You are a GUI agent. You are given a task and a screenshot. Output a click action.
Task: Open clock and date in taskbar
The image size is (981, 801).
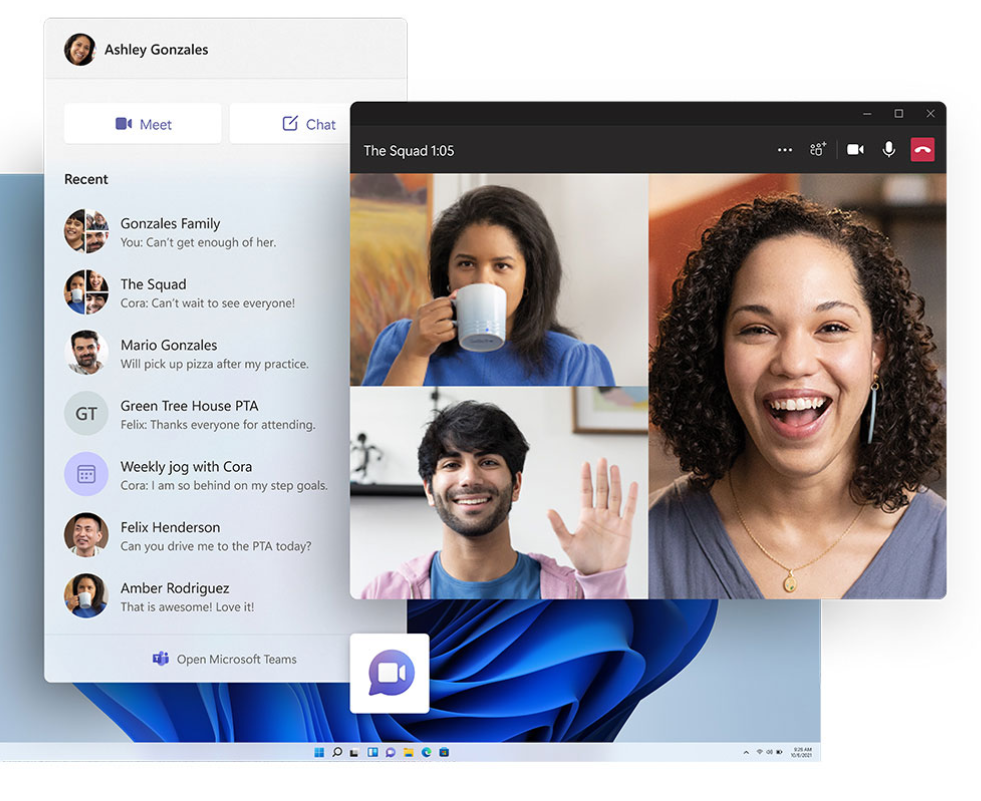click(x=801, y=752)
